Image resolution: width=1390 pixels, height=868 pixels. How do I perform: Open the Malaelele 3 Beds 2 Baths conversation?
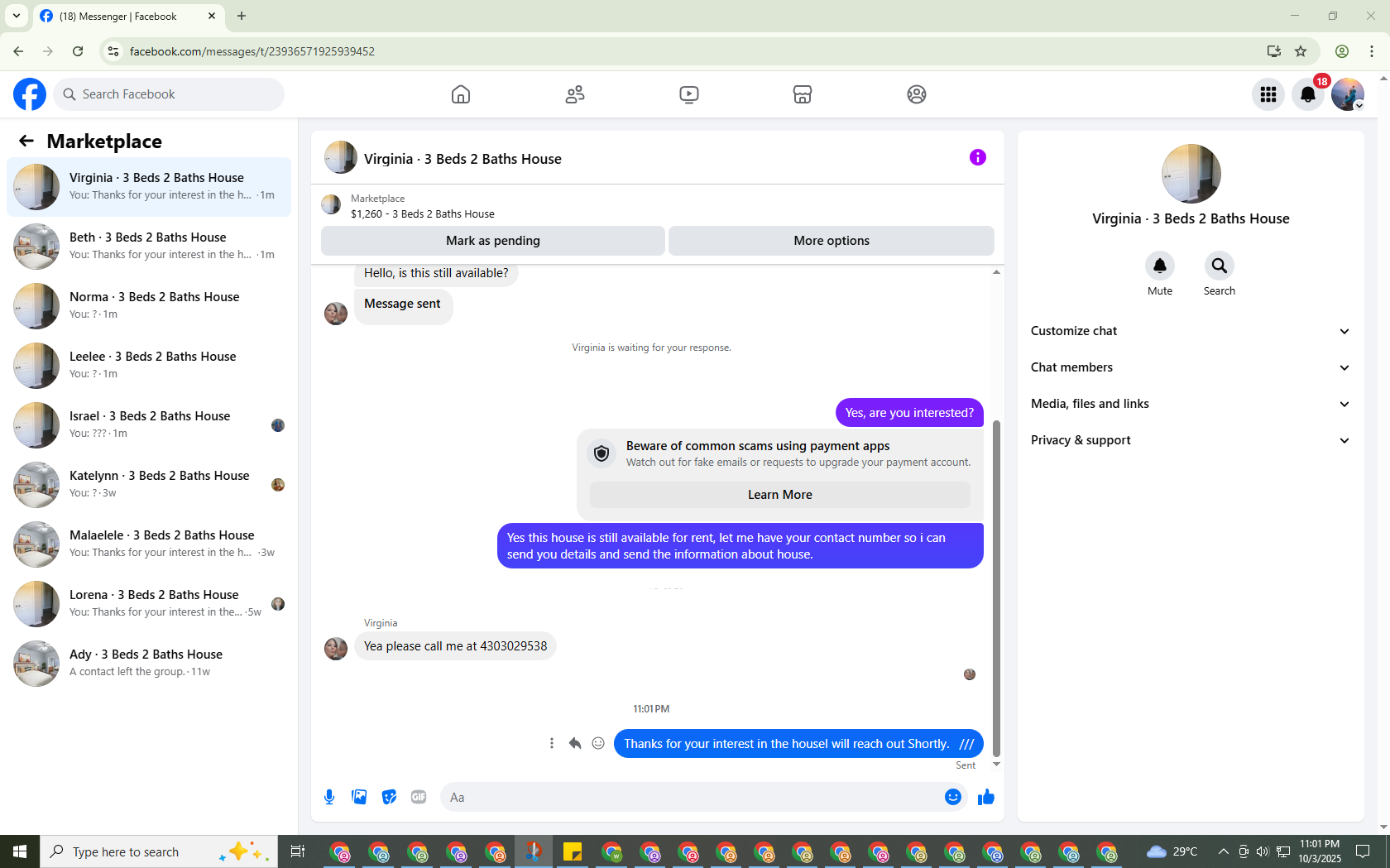149,544
